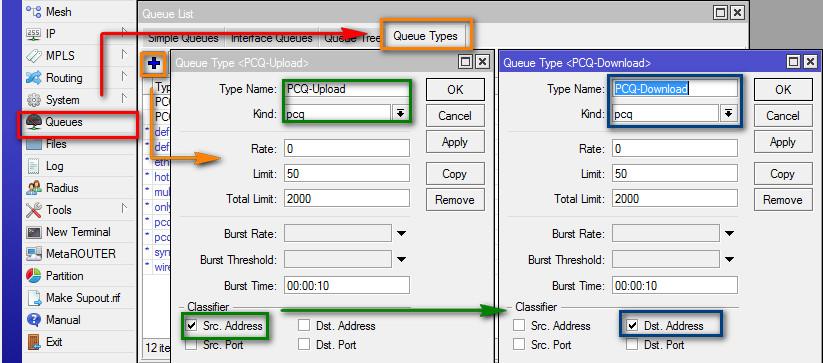Image resolution: width=823 pixels, height=363 pixels.
Task: Click the MetaROUTER icon
Action: click(x=34, y=254)
